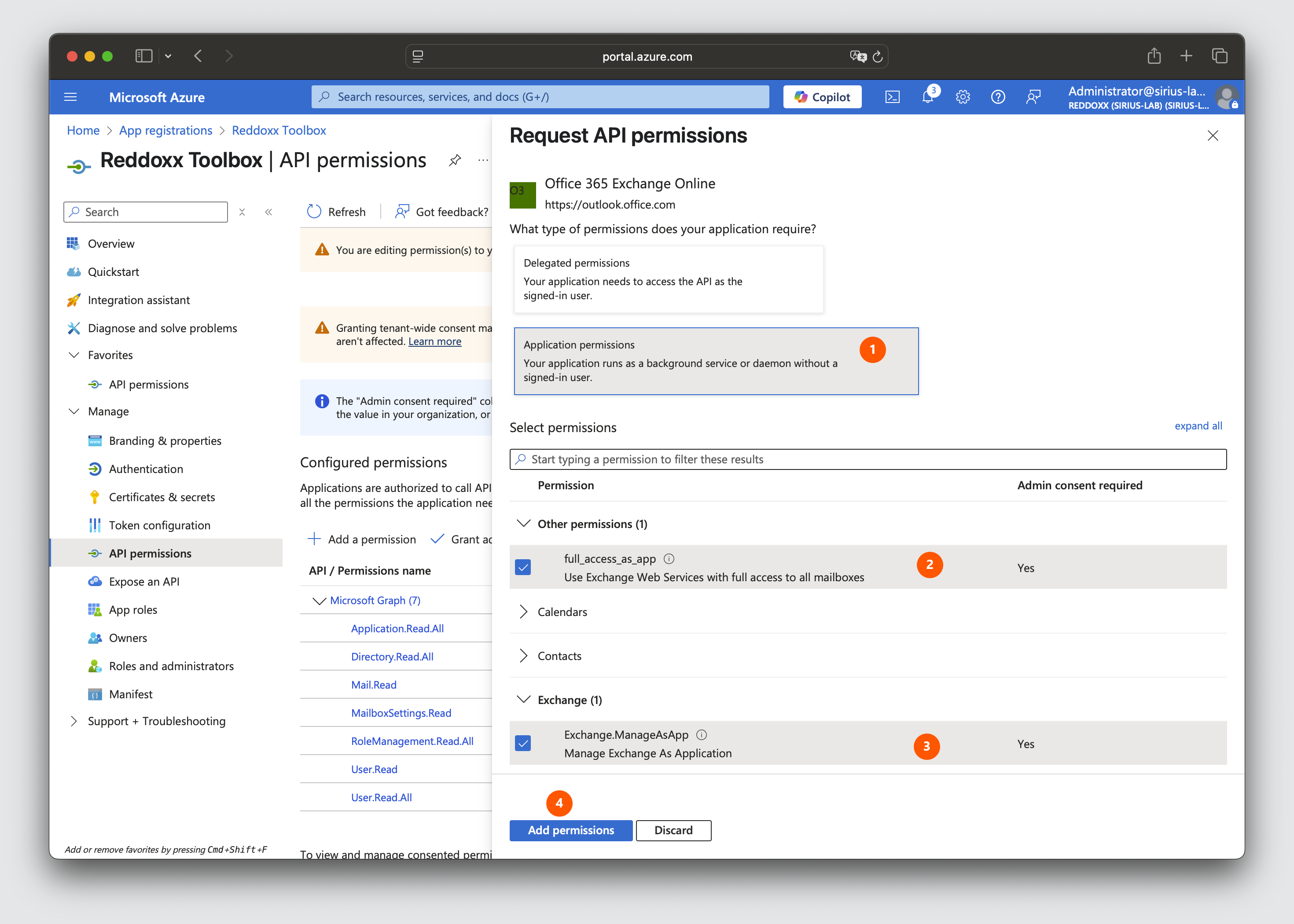Viewport: 1294px width, 924px height.
Task: Click the Refresh toolbar button
Action: click(x=336, y=212)
